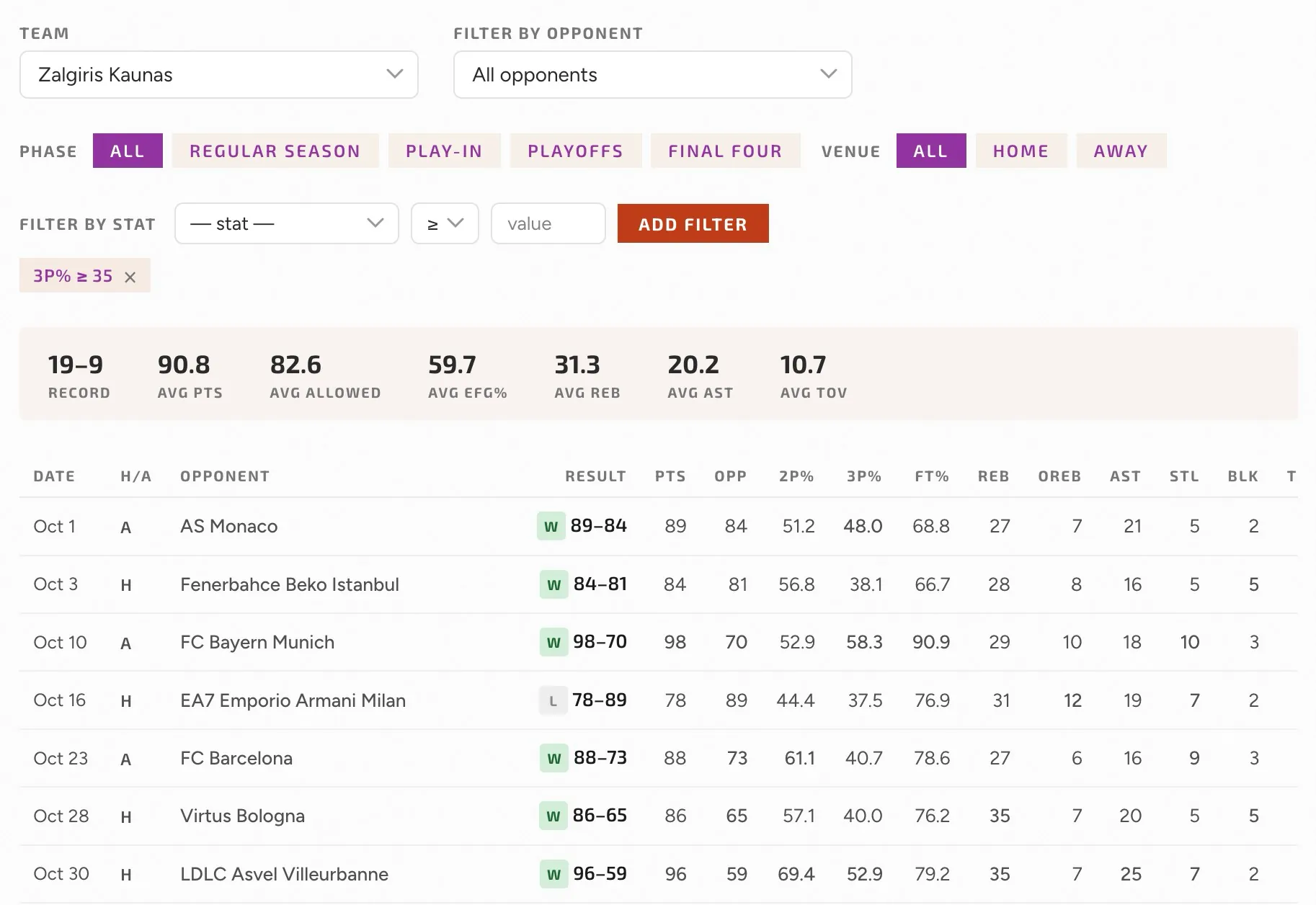Click the Oct 1 date cell

pos(54,526)
